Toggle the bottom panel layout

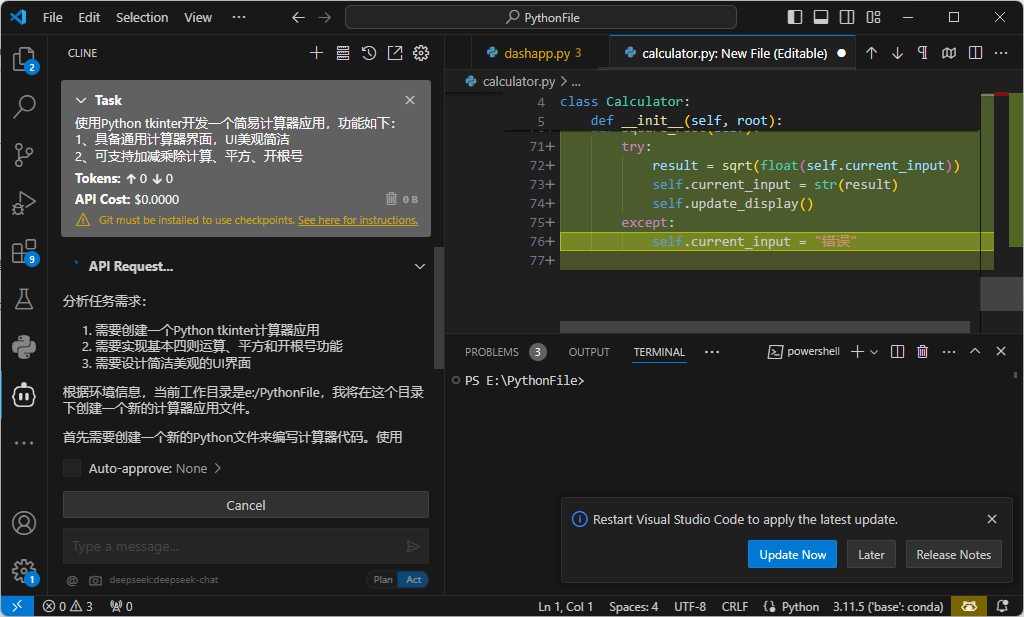click(x=821, y=17)
